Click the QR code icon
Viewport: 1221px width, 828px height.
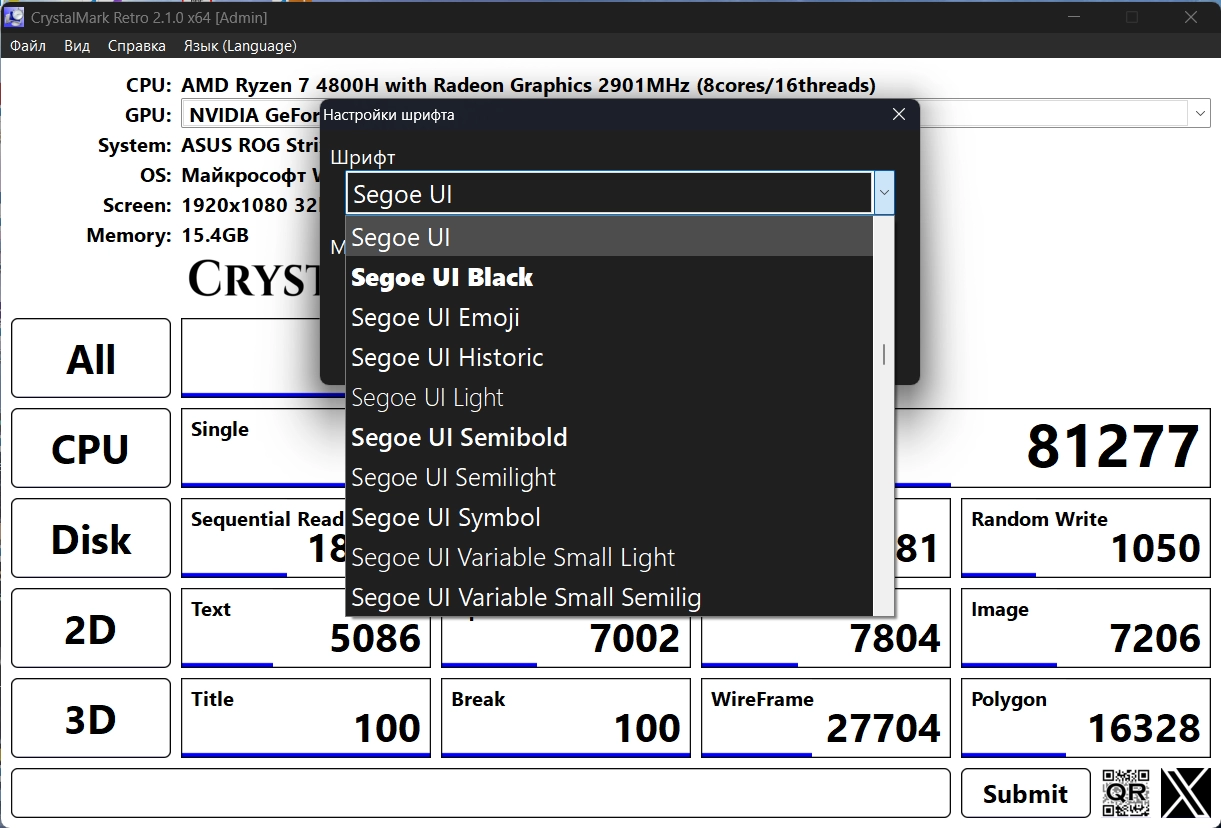click(1126, 793)
